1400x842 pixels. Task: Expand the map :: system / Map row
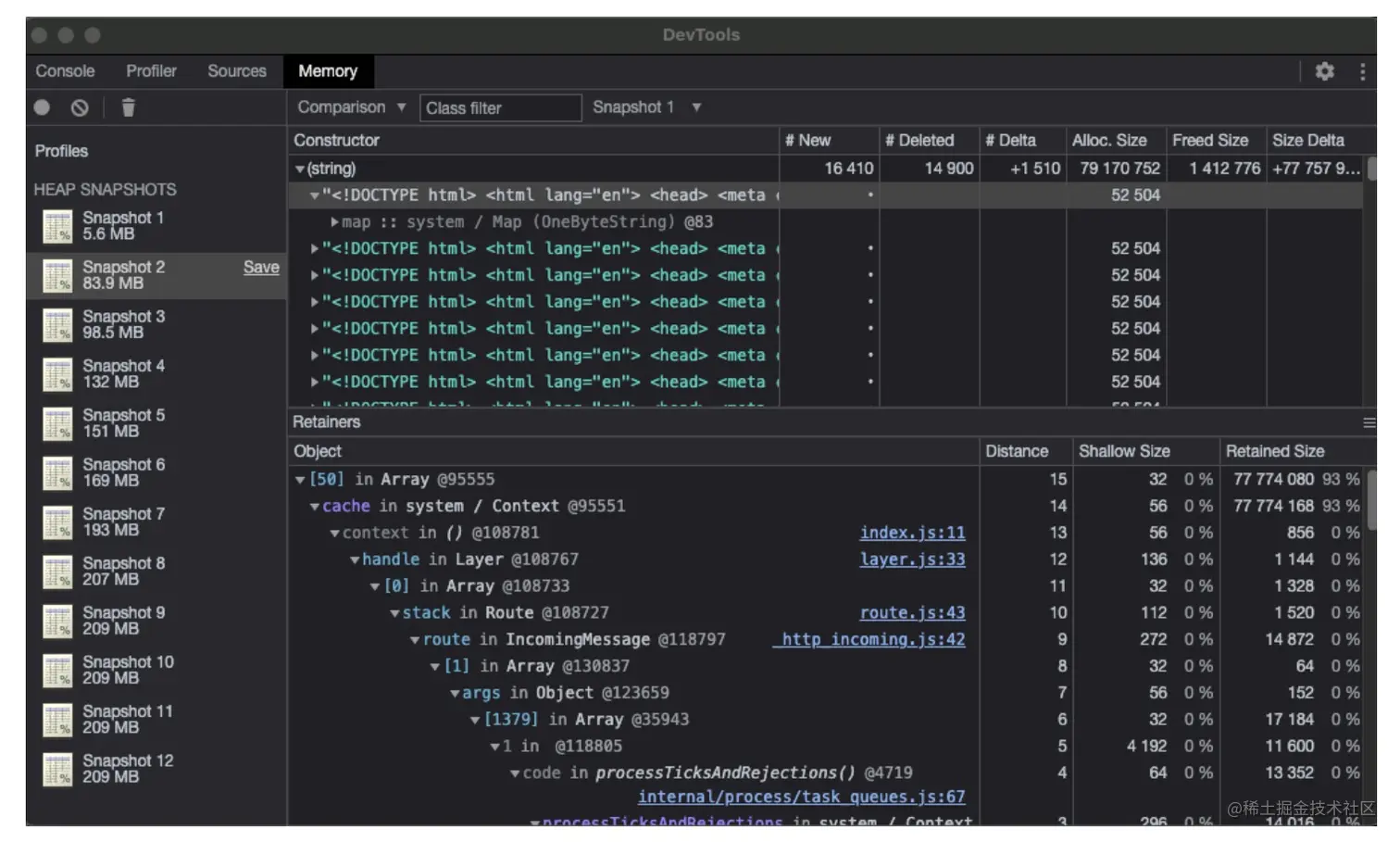pos(335,222)
